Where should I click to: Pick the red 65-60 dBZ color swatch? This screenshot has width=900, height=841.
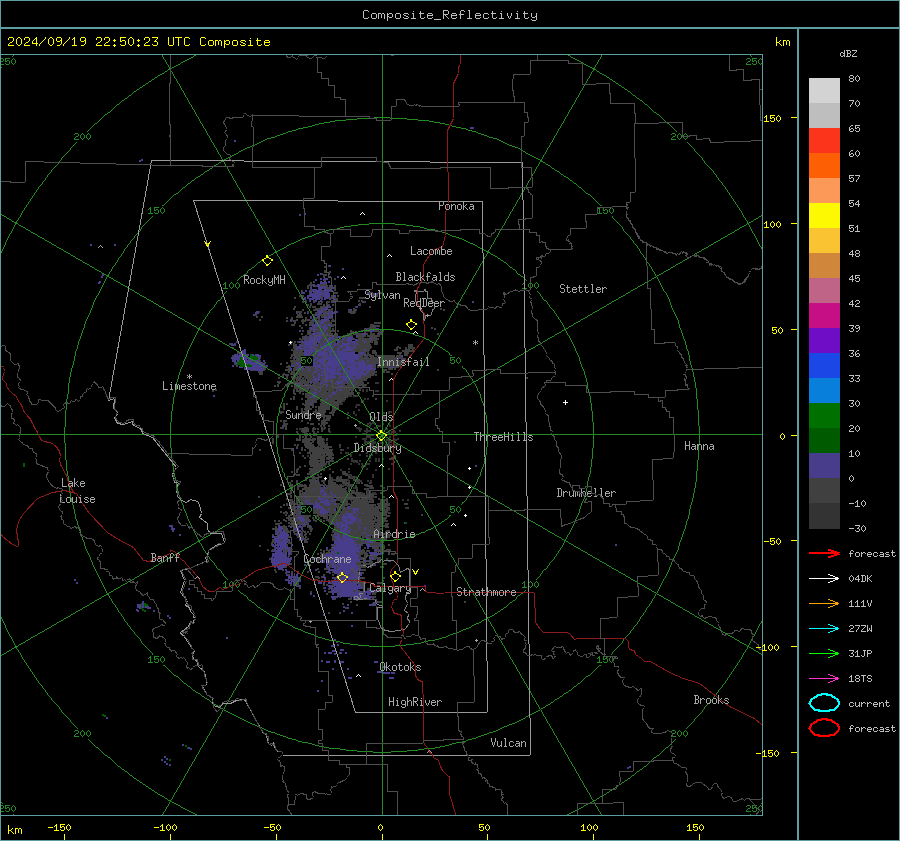point(824,141)
